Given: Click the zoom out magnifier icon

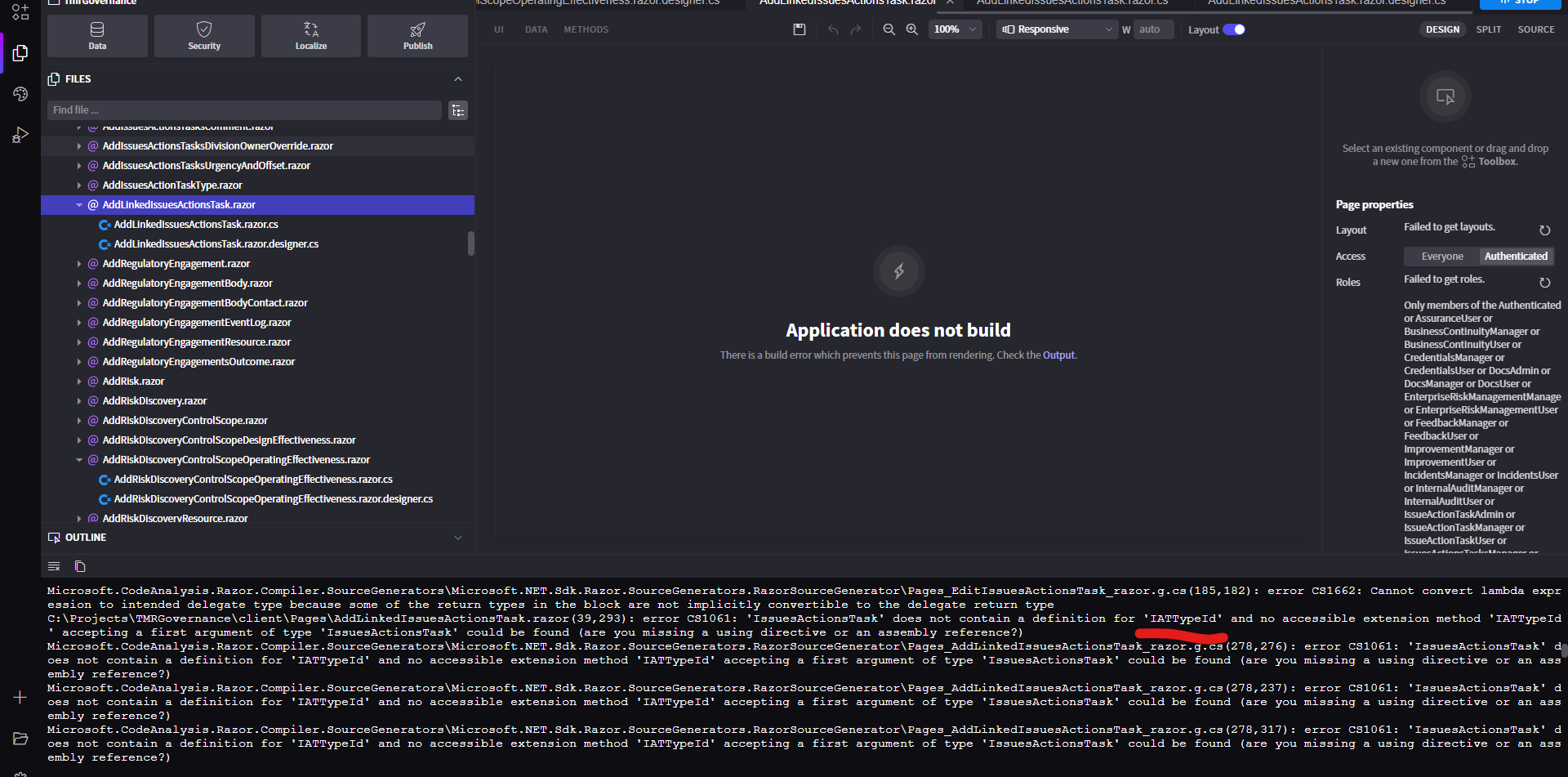Looking at the screenshot, I should [x=889, y=29].
